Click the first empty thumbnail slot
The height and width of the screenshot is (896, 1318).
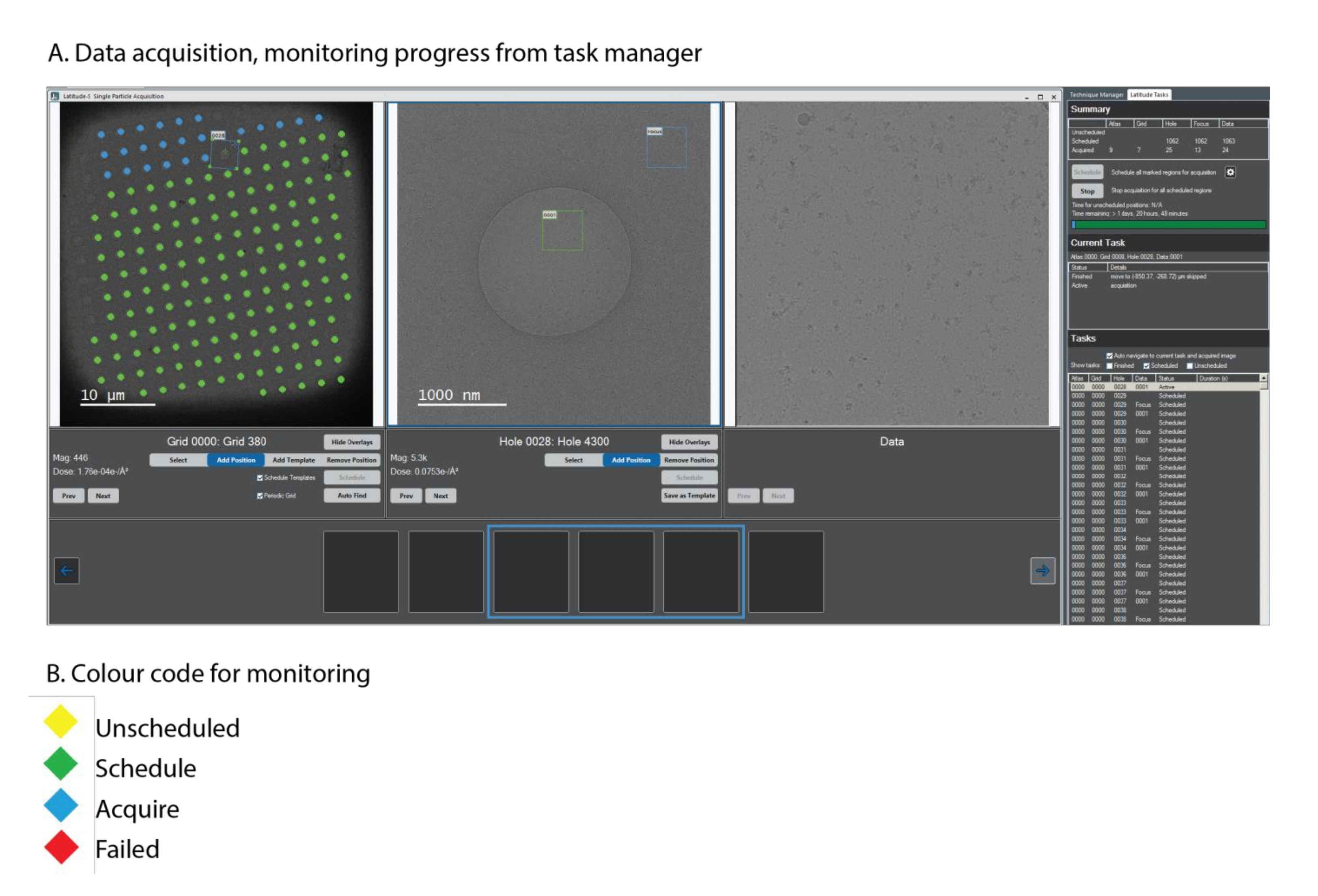tap(361, 571)
